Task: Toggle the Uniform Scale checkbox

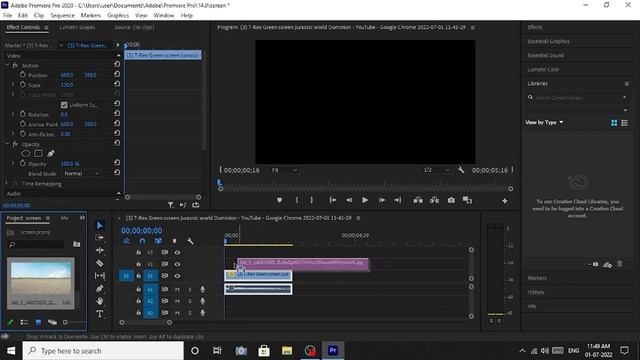Action: (64, 105)
